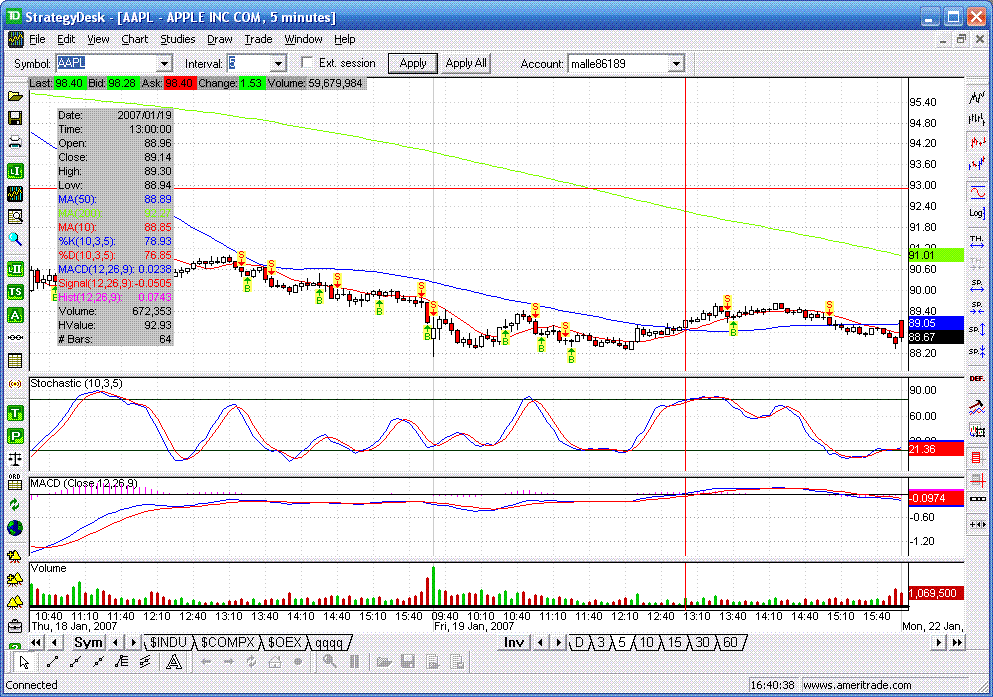Click the red broadcast signal icon
This screenshot has height=697, width=993.
click(15, 384)
